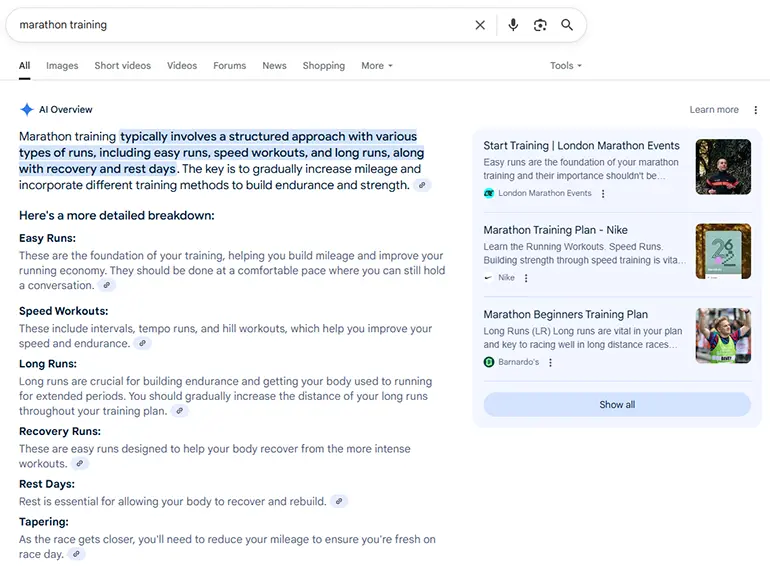Open source link icon under Speed Workouts
The image size is (770, 568).
(142, 343)
